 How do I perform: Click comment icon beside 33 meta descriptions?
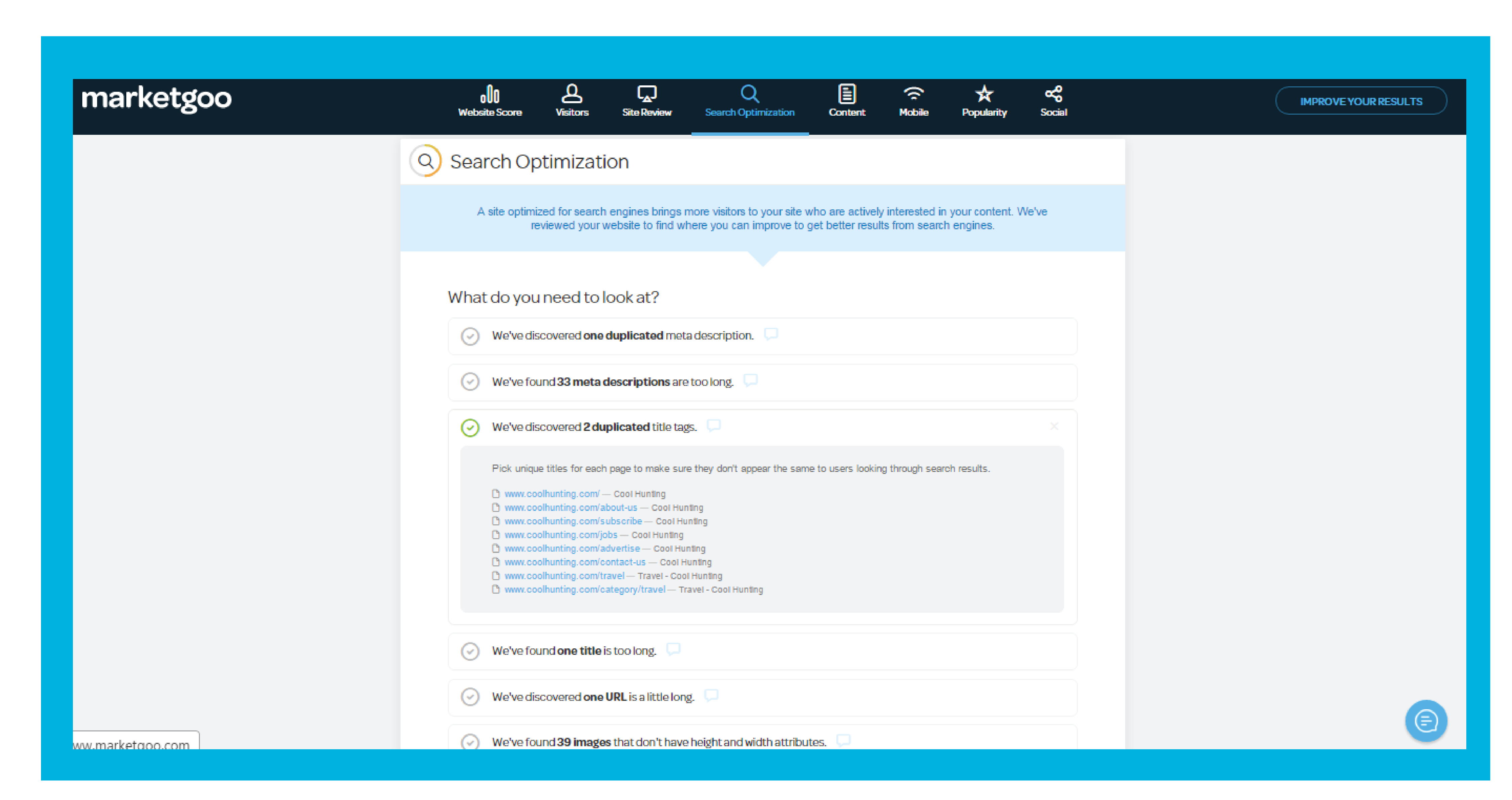pyautogui.click(x=750, y=381)
